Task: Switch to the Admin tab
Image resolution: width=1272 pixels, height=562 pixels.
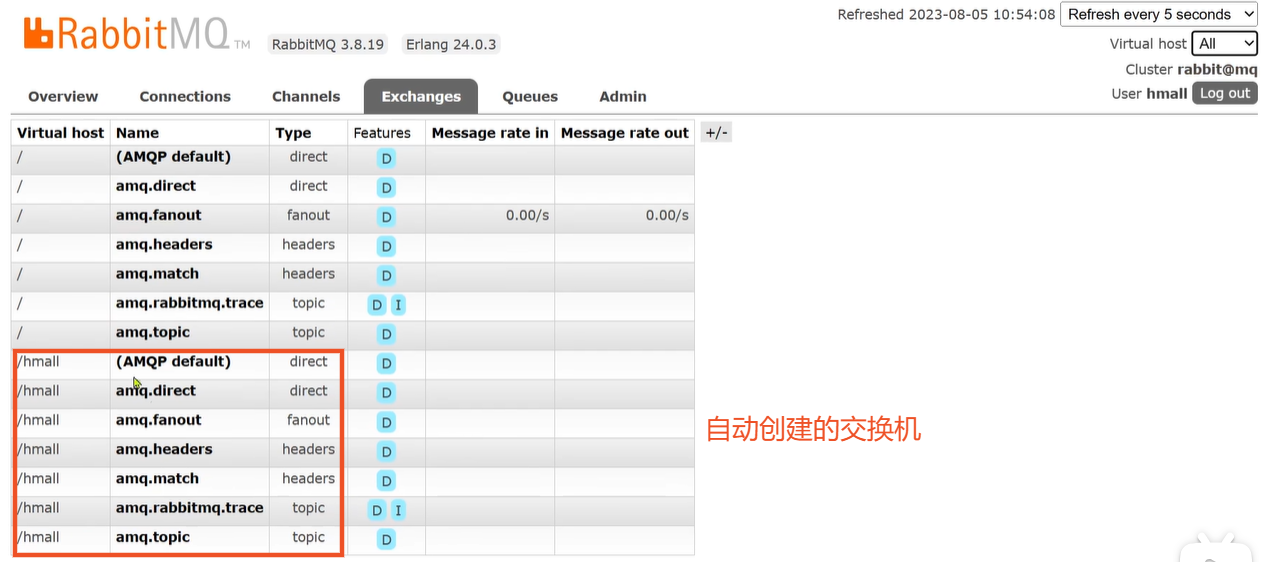Action: (623, 96)
